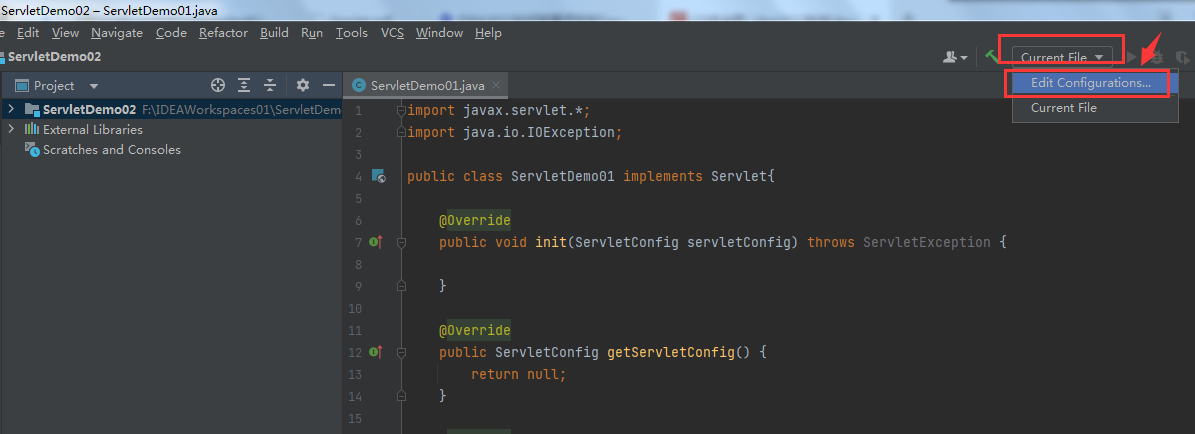The image size is (1195, 434).
Task: Click the Run with Coverage icon
Action: point(1182,57)
